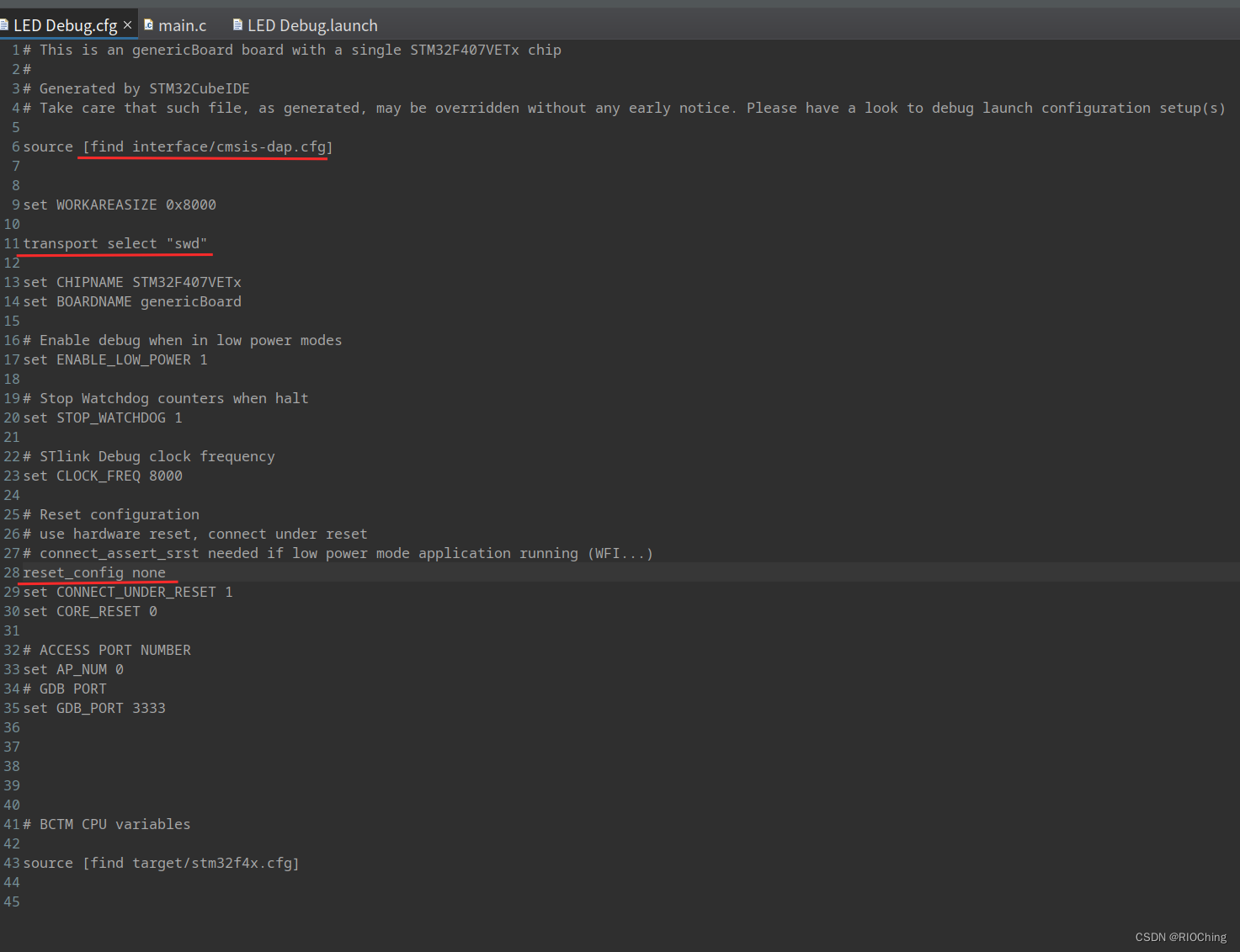Select the set GDB_PORT 3333 line

pos(95,708)
